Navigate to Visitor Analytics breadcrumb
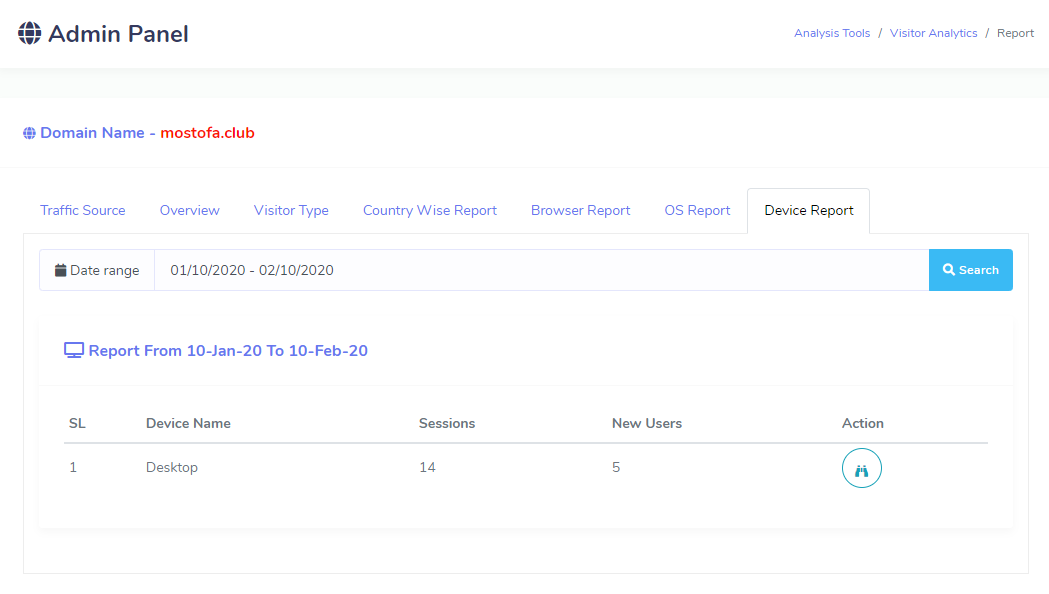The width and height of the screenshot is (1049, 594). pyautogui.click(x=933, y=34)
